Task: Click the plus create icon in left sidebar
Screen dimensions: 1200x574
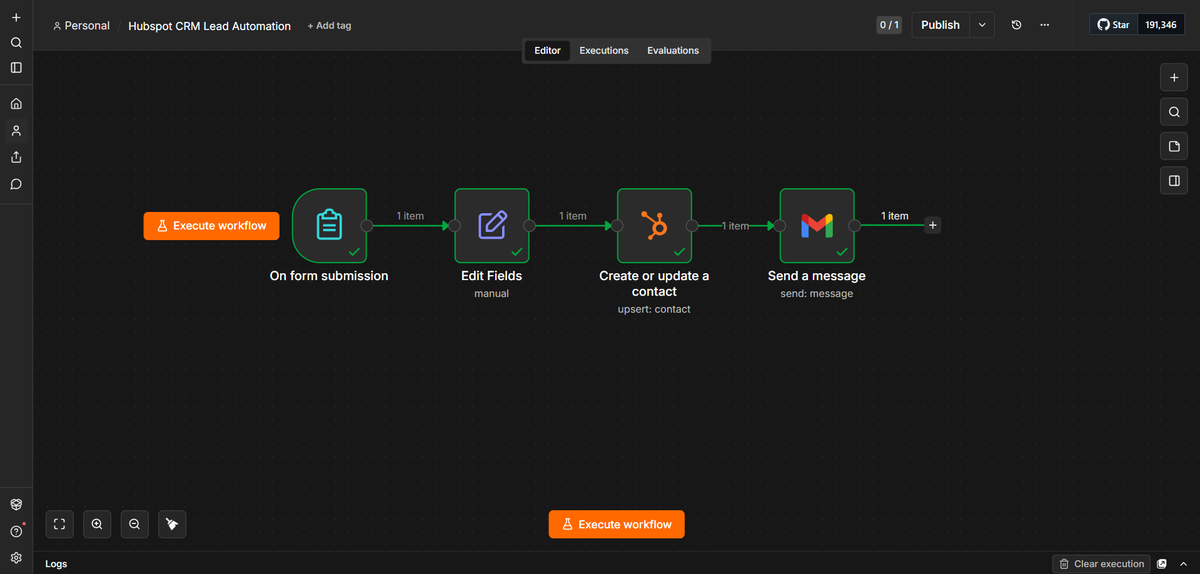Action: [16, 18]
